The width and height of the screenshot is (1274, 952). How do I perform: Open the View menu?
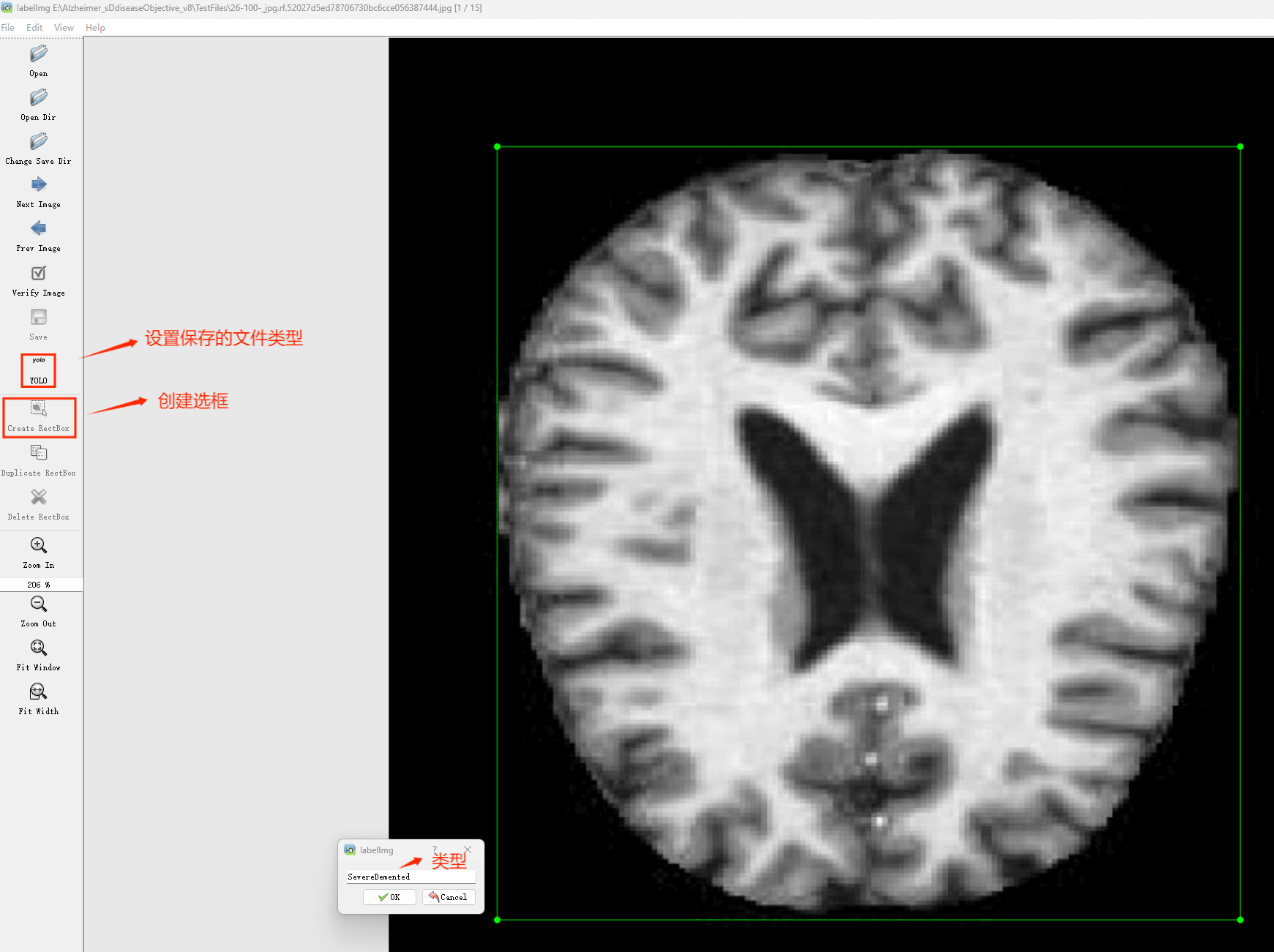64,28
